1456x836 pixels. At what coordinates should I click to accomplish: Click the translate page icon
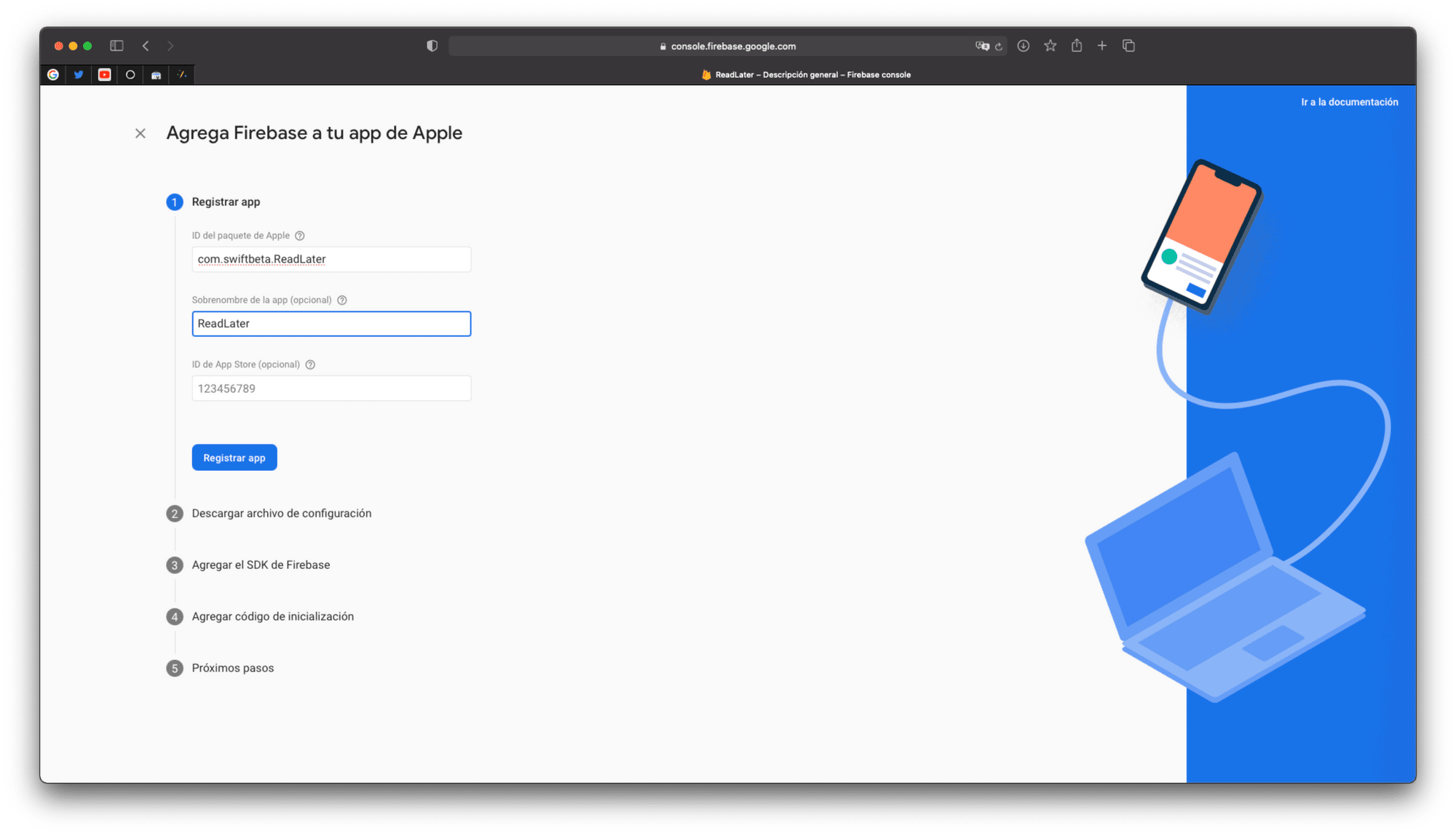(x=982, y=46)
